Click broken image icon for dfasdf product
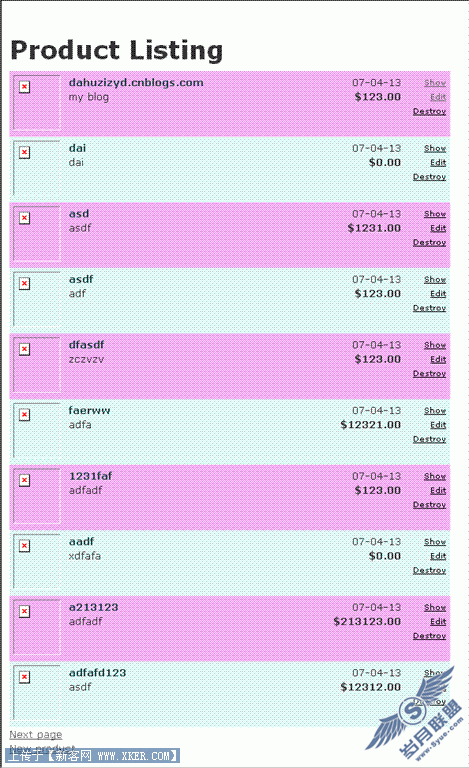This screenshot has height=768, width=469. [24, 349]
